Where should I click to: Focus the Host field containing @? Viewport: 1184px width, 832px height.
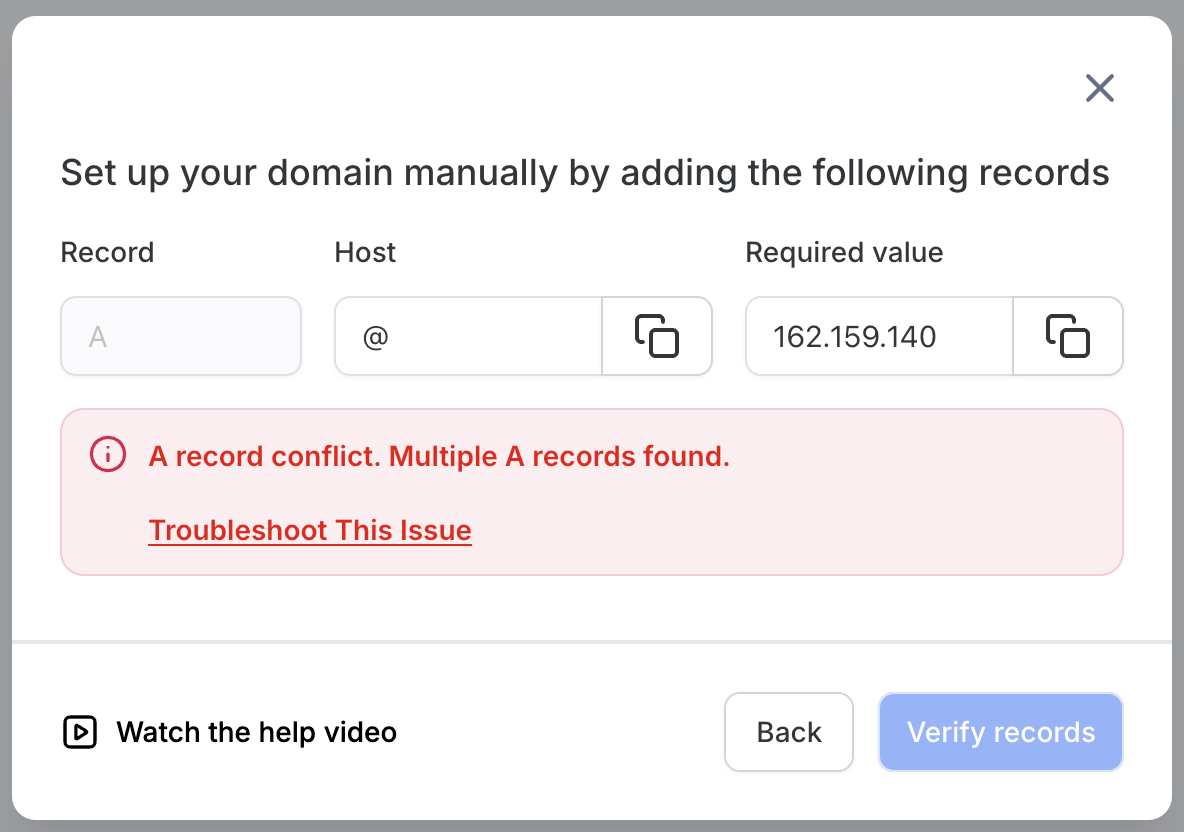pyautogui.click(x=468, y=336)
